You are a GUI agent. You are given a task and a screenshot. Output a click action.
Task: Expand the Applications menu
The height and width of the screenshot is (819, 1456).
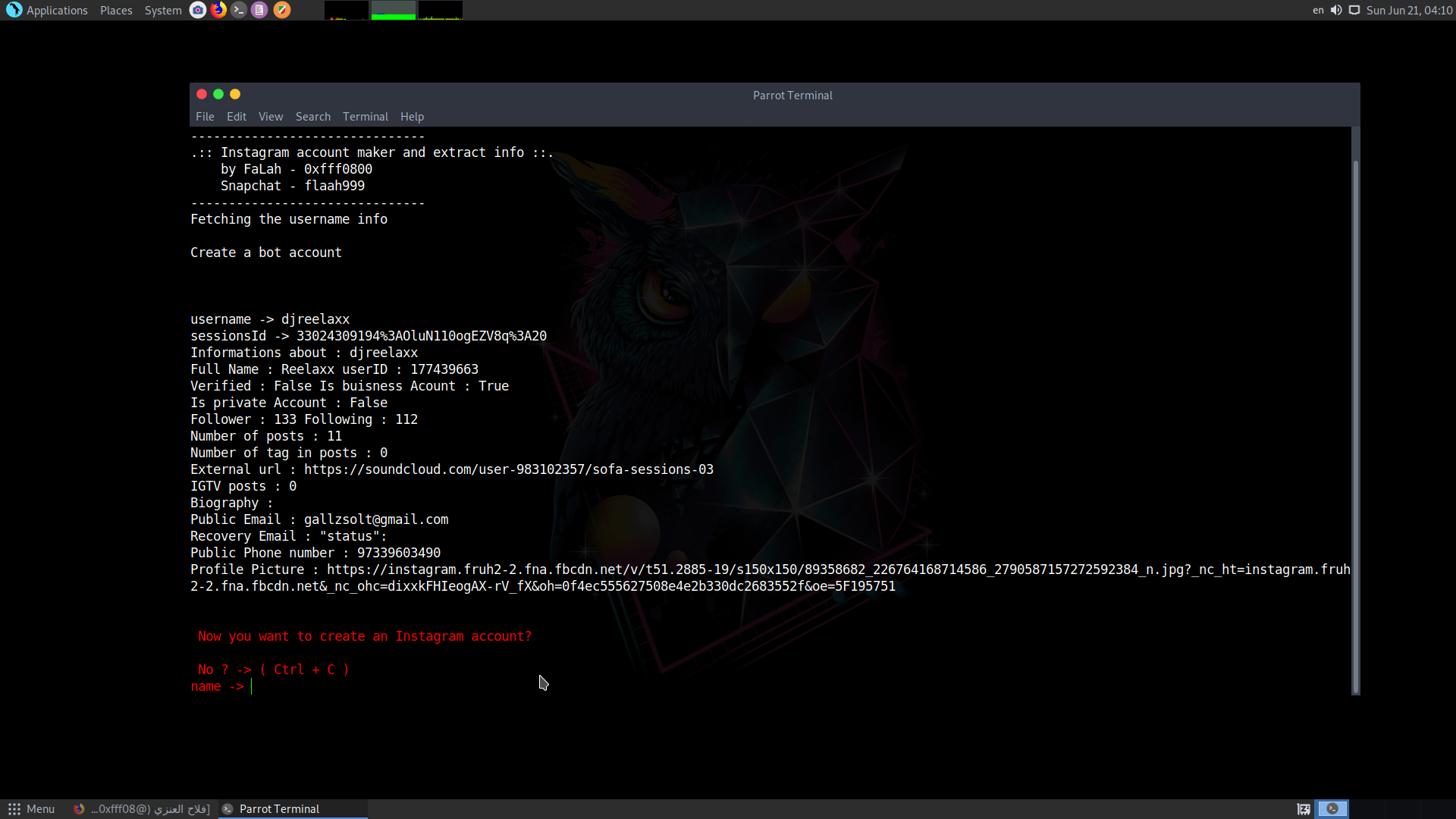(57, 11)
